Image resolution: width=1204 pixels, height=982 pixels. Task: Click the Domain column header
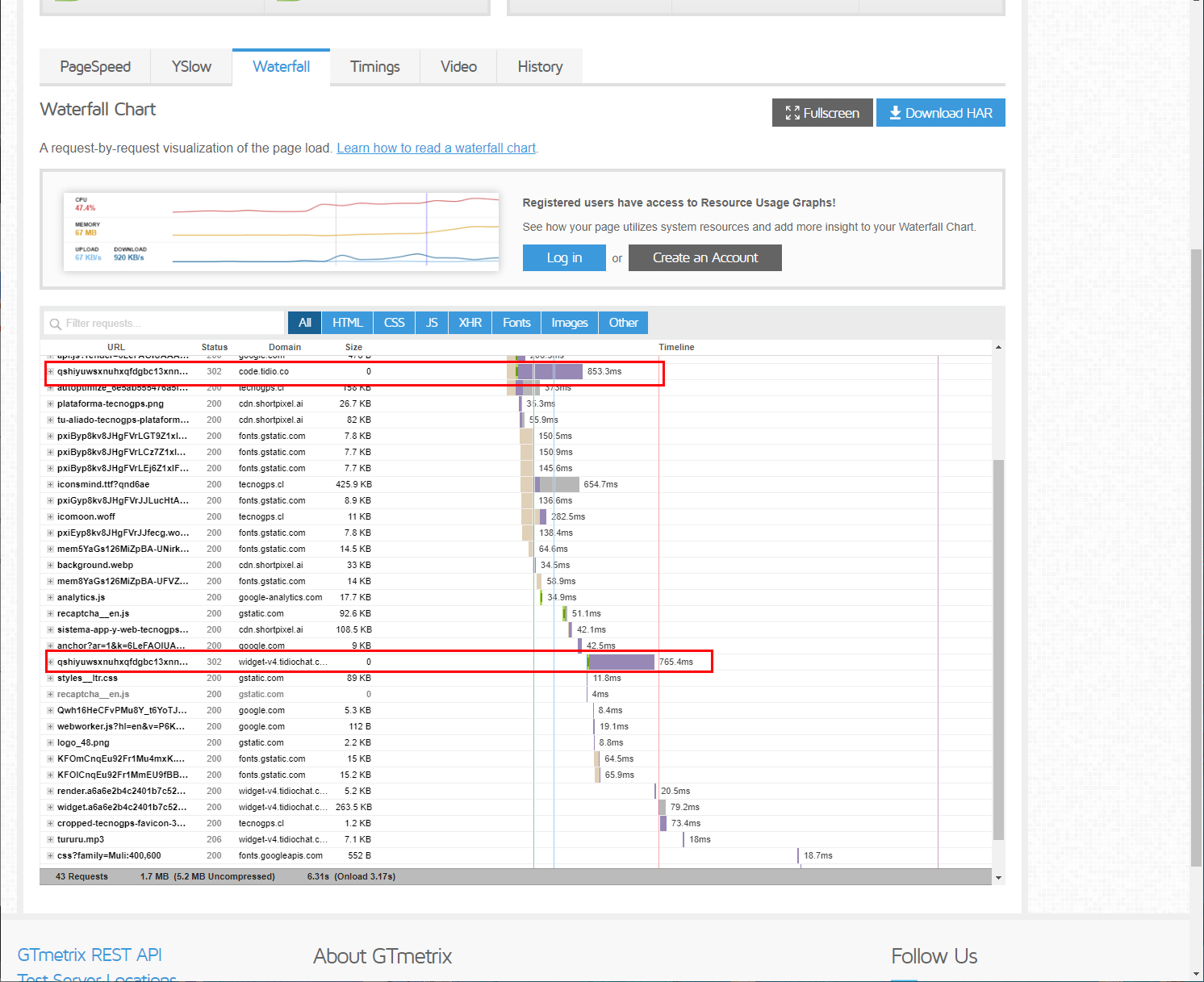pos(285,347)
